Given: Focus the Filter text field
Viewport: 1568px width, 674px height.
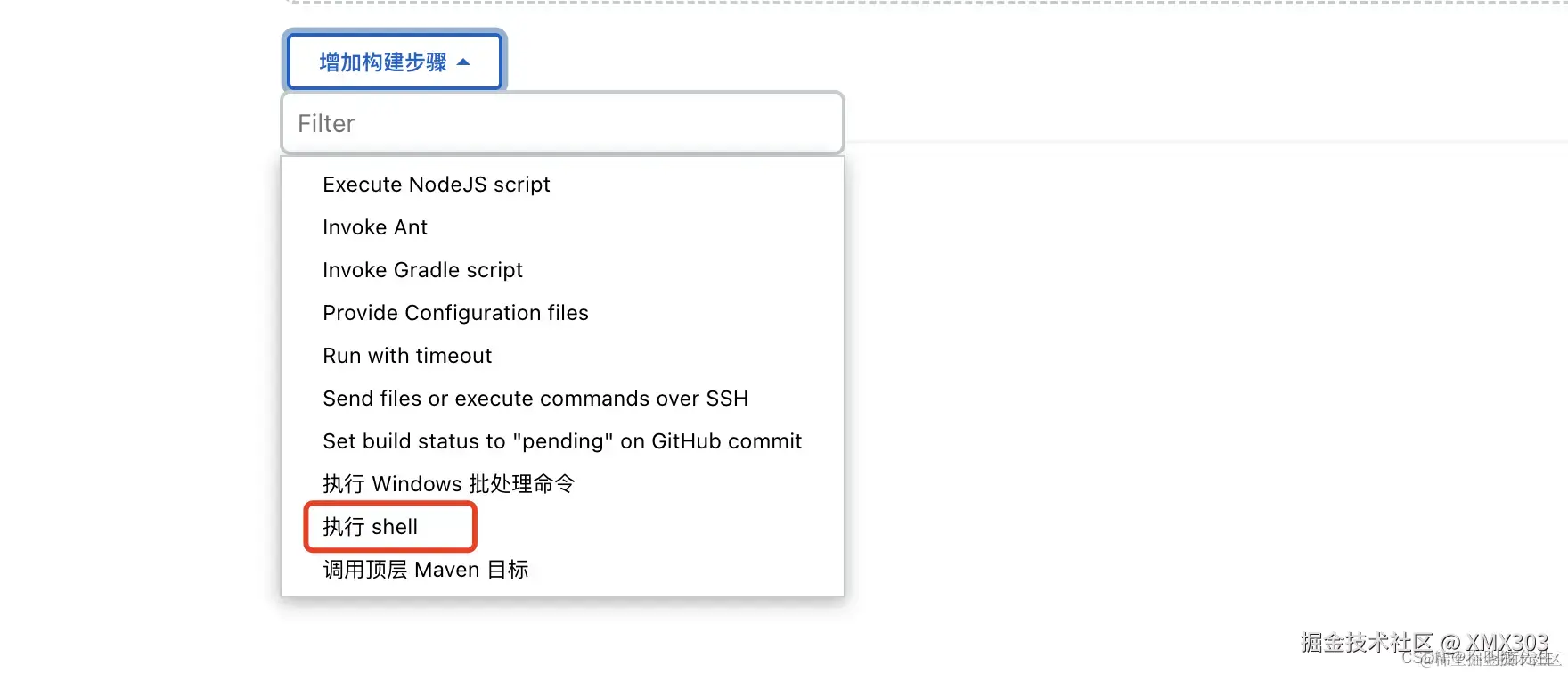Looking at the screenshot, I should pos(562,123).
